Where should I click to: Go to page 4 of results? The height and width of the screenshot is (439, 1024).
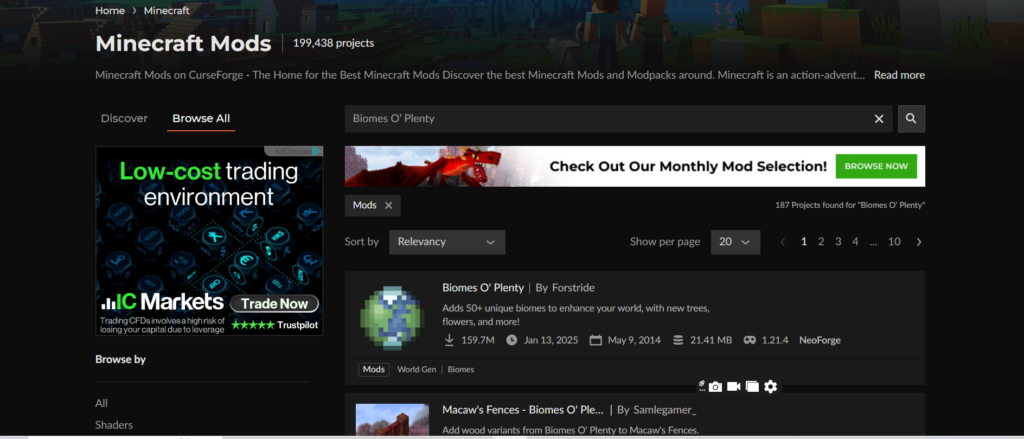[855, 242]
